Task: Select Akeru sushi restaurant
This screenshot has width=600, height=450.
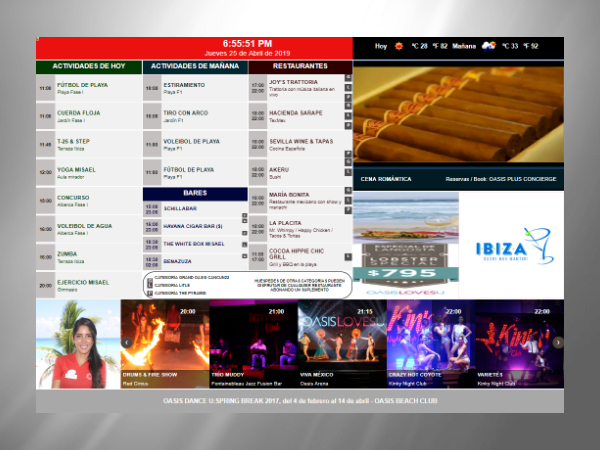Action: click(300, 173)
